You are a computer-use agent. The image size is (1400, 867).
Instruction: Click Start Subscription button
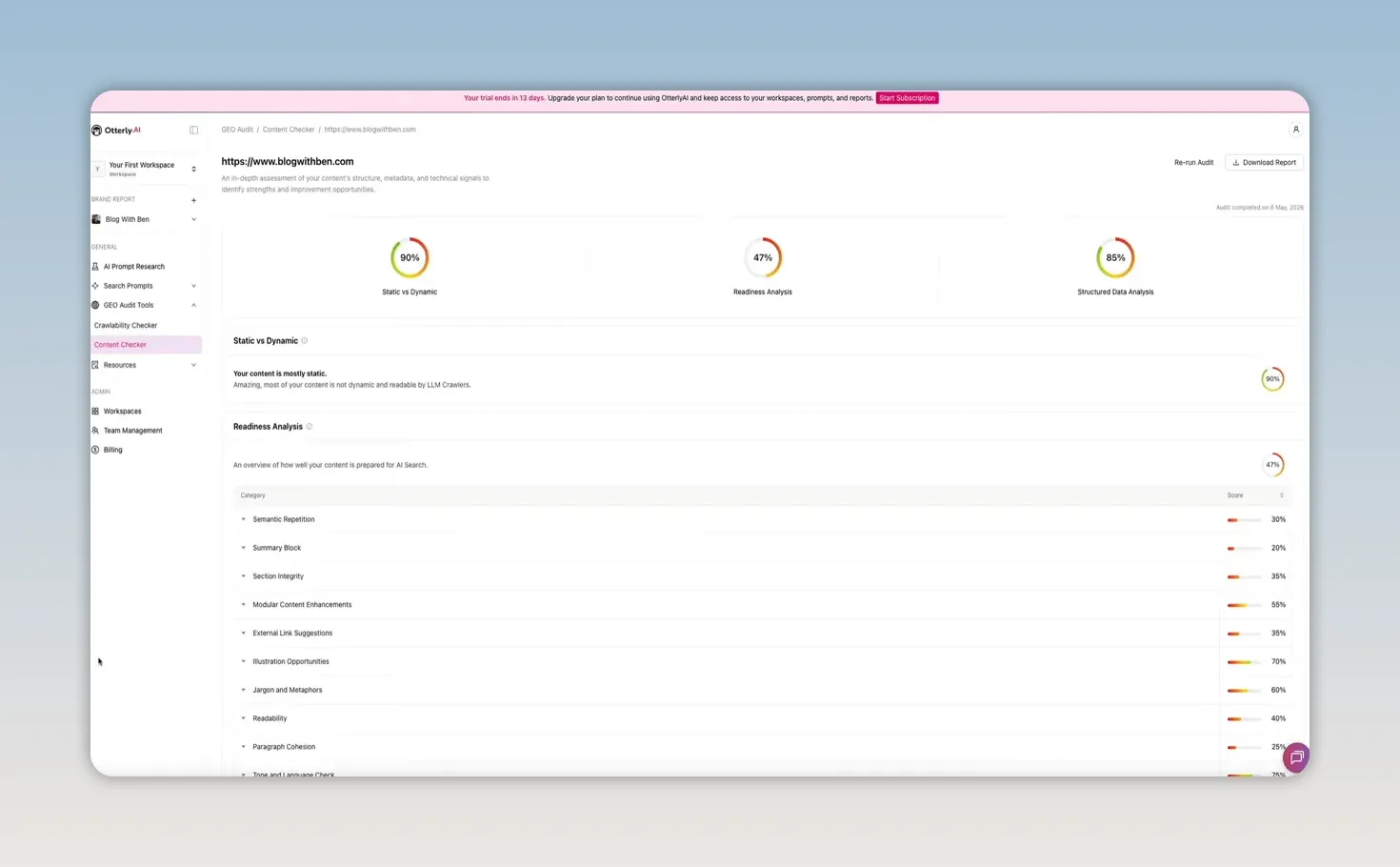click(x=908, y=98)
